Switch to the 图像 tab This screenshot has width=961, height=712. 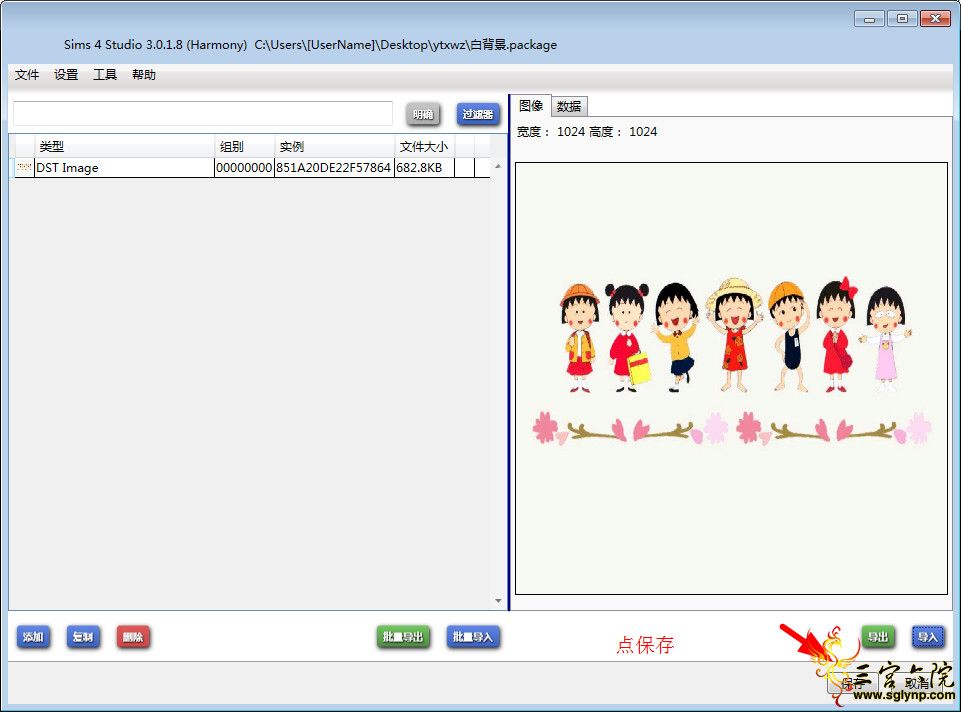coord(531,105)
